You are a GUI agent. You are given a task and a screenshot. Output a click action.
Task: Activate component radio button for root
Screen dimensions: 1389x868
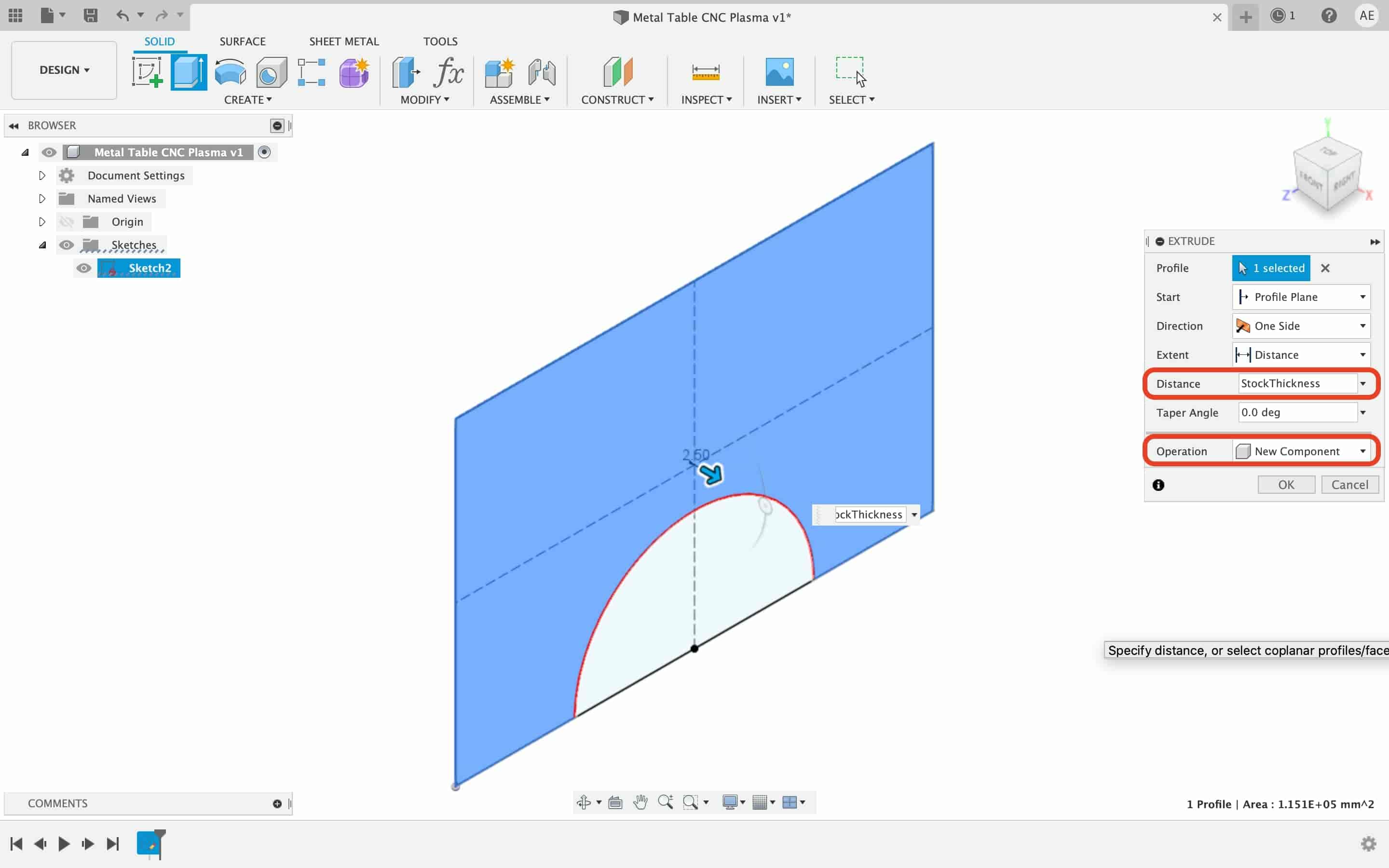coord(264,152)
